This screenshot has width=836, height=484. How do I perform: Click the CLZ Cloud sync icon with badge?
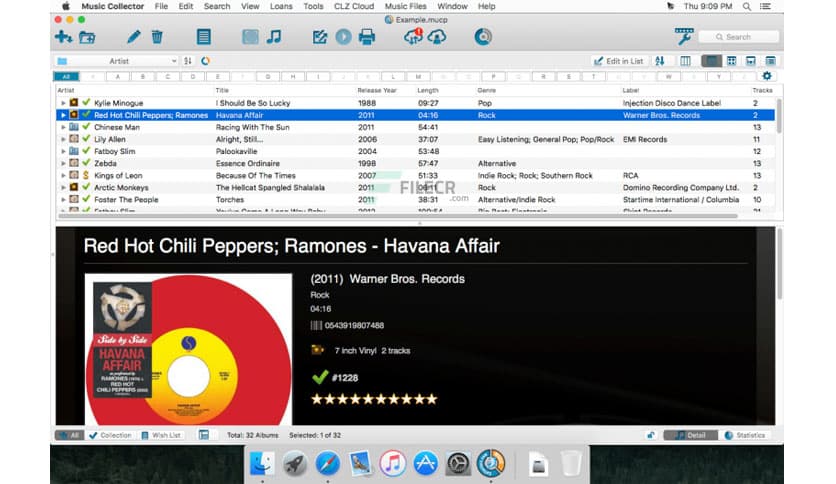[413, 36]
